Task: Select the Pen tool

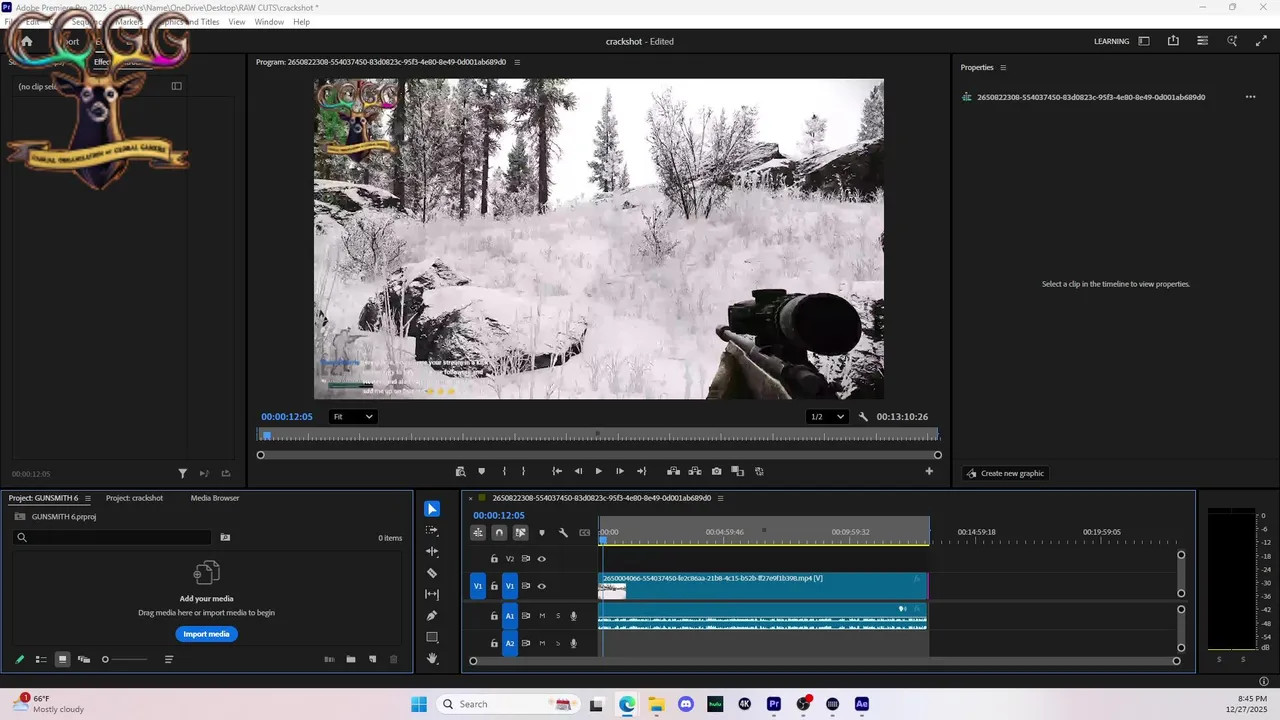Action: point(432,615)
